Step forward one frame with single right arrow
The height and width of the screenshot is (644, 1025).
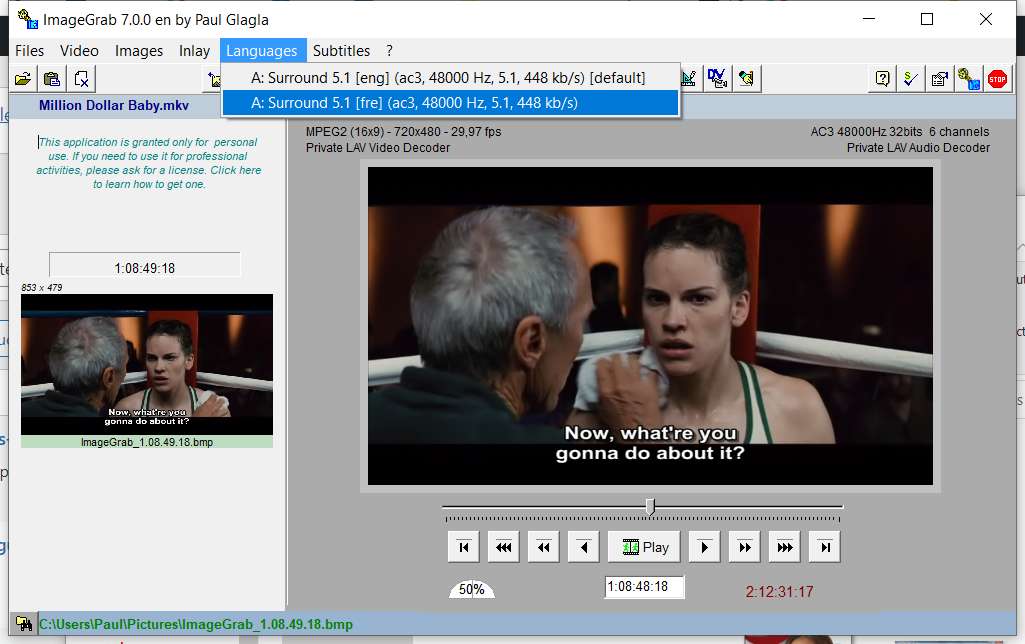click(x=704, y=547)
